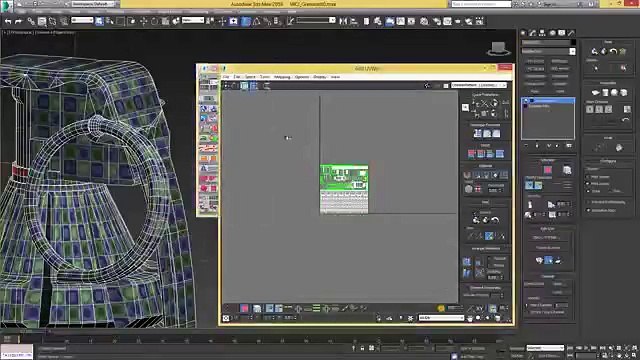The height and width of the screenshot is (360, 640).
Task: Toggle the Rescale checkbox in Arrange Elements
Action: pyautogui.click(x=490, y=259)
